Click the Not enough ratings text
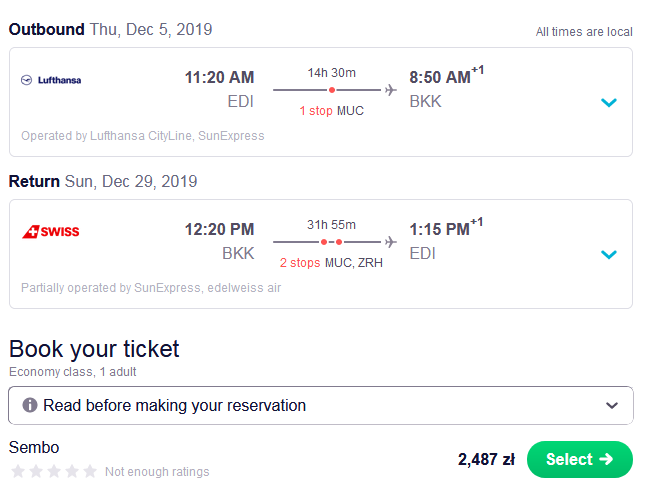Screen dimensions: 659x501 pos(157,472)
